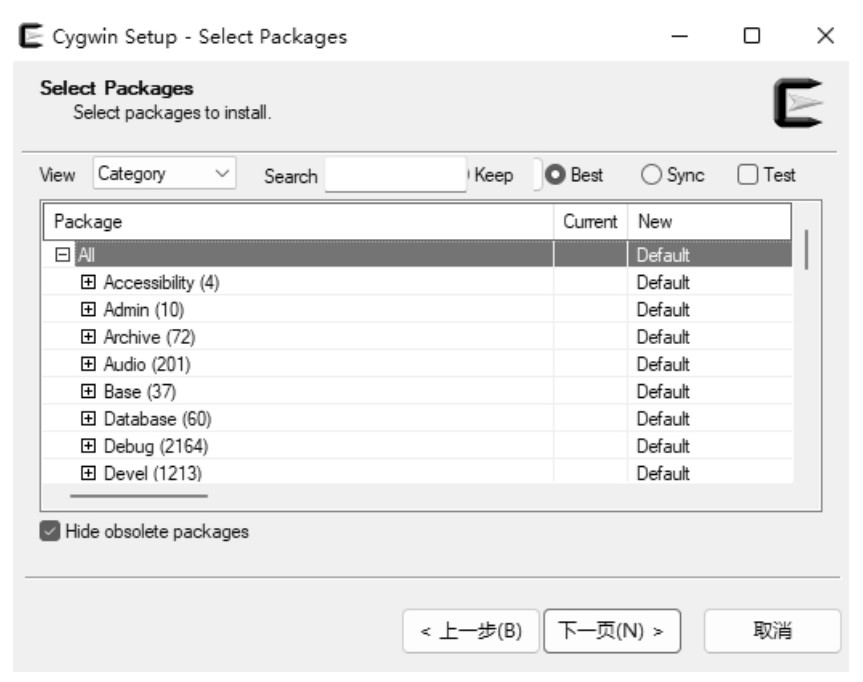The image size is (863, 682).
Task: Click the large Cygwin logo in header
Action: 799,103
